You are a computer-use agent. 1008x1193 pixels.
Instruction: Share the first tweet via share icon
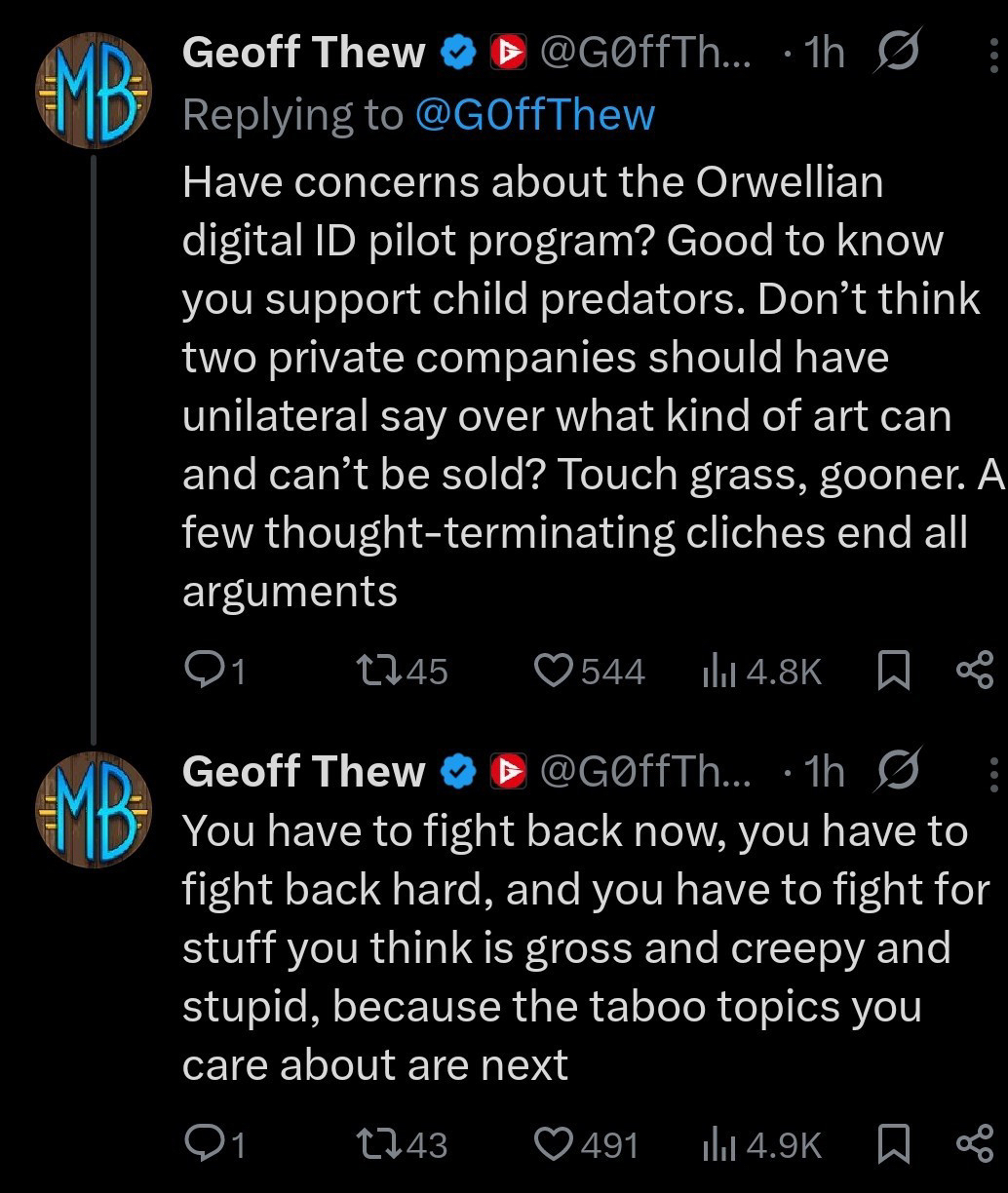[974, 671]
